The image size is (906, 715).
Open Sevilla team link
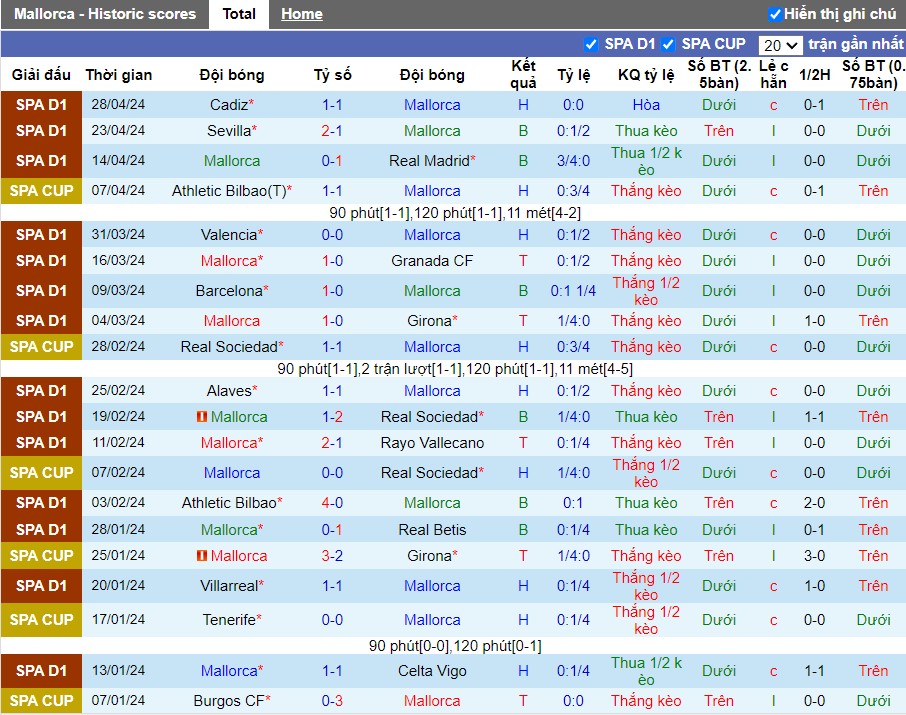click(229, 131)
